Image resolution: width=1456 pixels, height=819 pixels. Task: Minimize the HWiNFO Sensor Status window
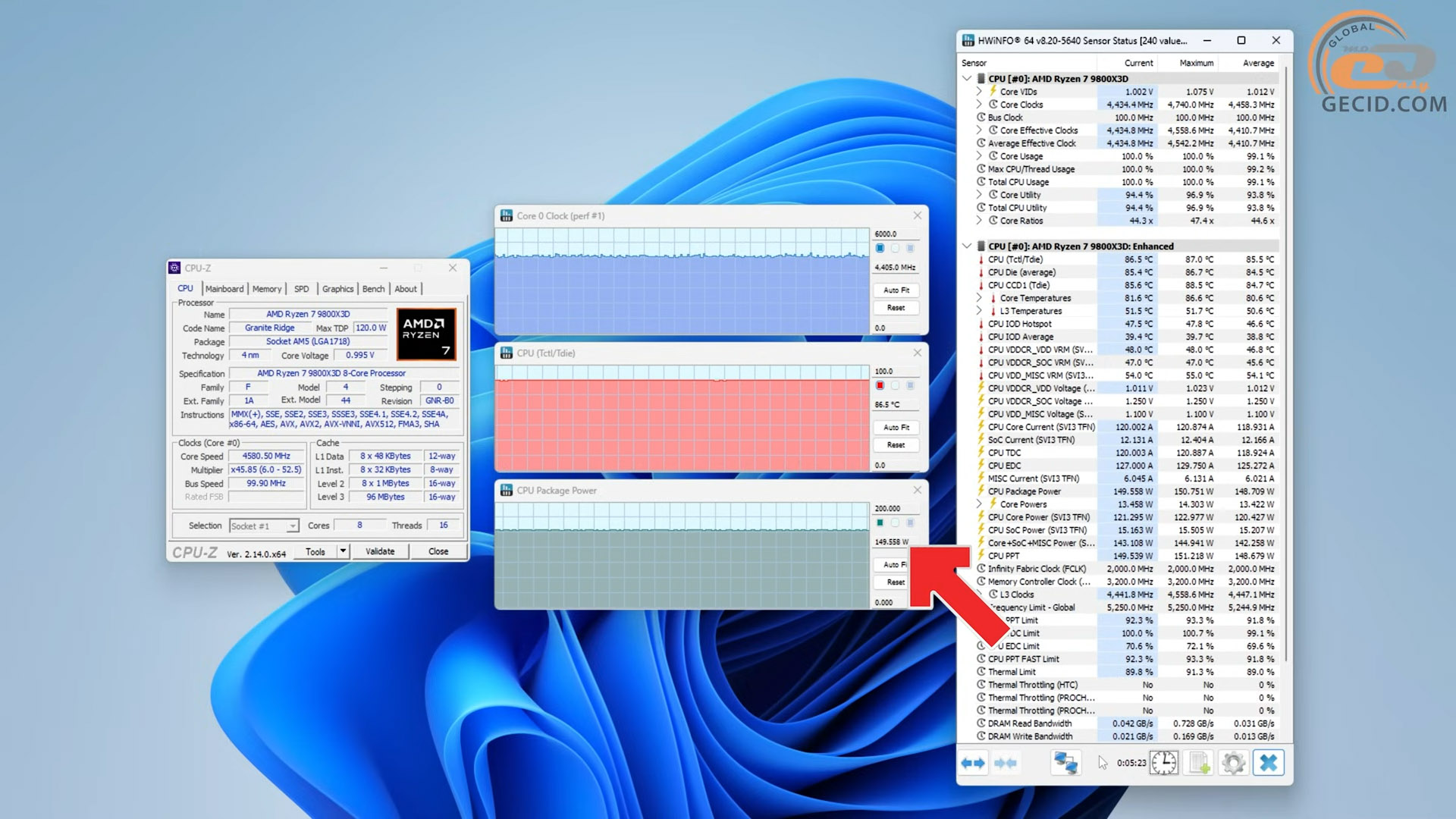click(x=1207, y=40)
